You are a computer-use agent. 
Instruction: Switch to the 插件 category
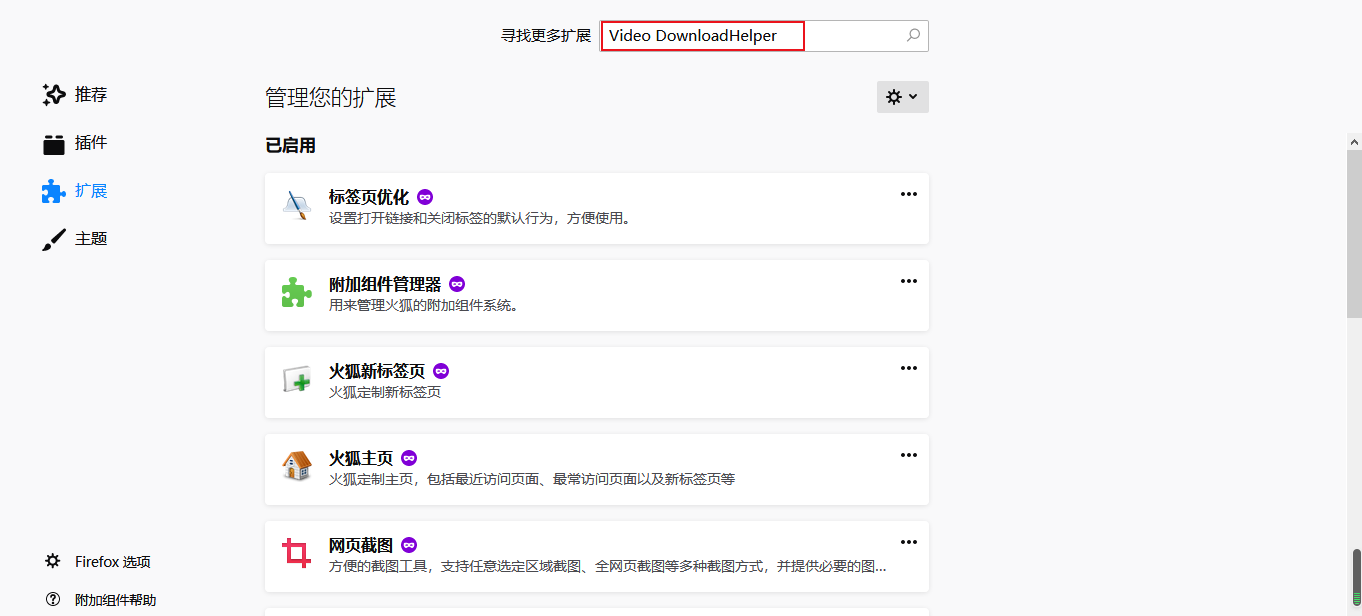tap(91, 143)
